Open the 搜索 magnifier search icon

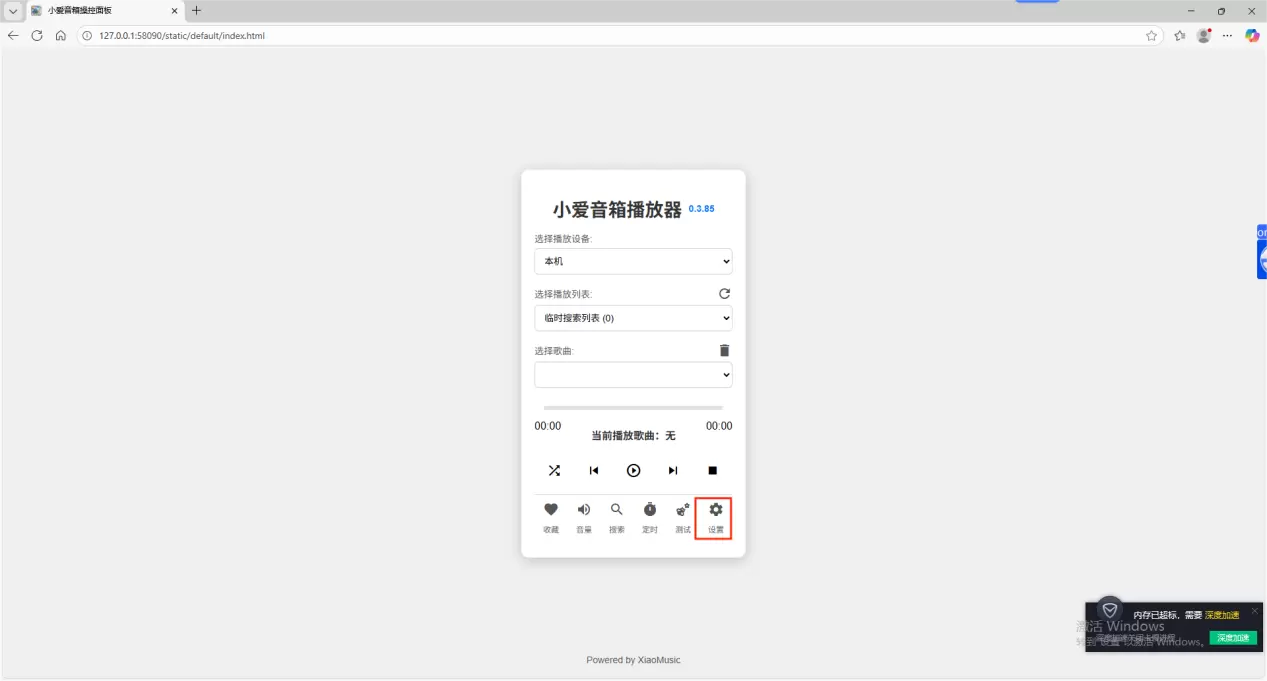tap(617, 510)
